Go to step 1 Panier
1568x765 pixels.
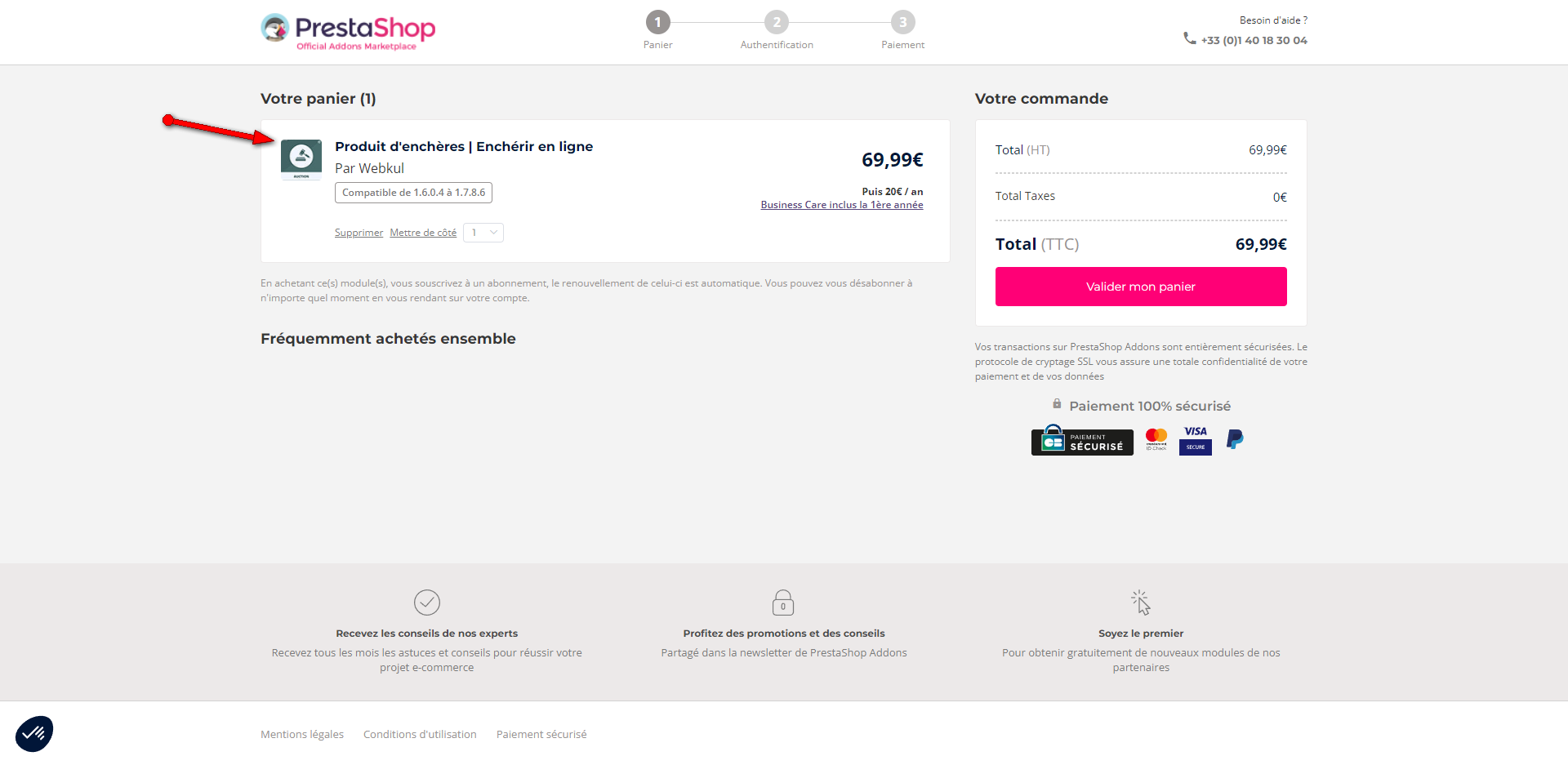click(657, 23)
